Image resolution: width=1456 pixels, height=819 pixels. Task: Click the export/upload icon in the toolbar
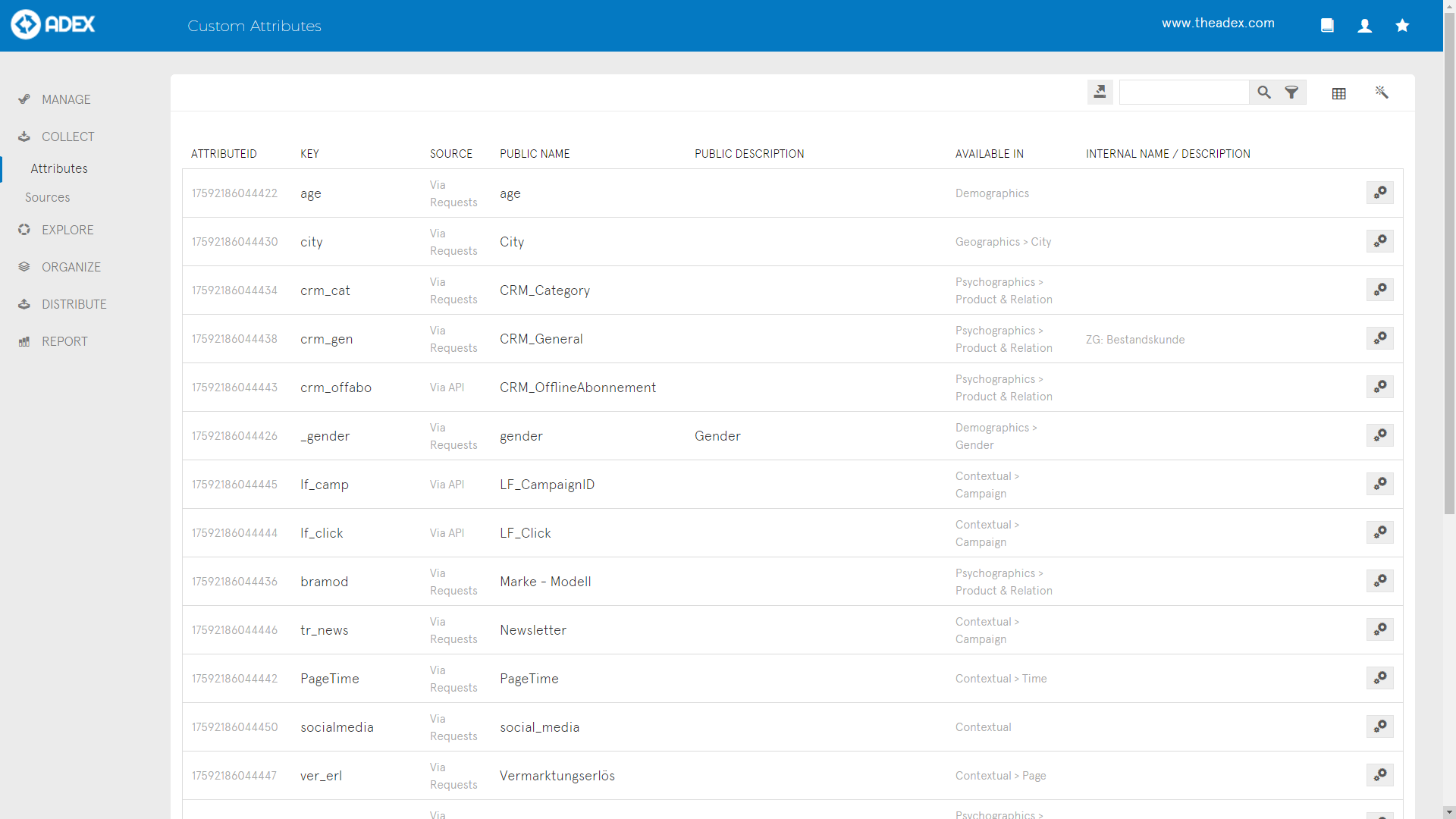pos(1100,93)
